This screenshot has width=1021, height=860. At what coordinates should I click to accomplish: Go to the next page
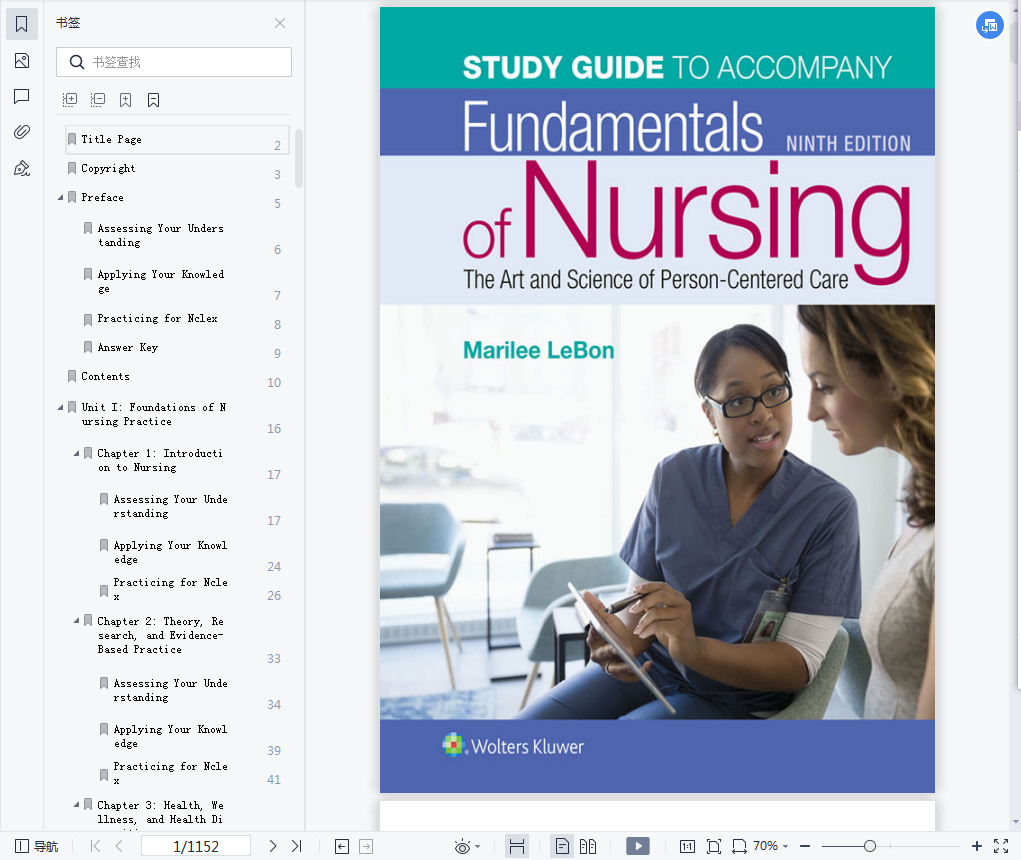273,846
